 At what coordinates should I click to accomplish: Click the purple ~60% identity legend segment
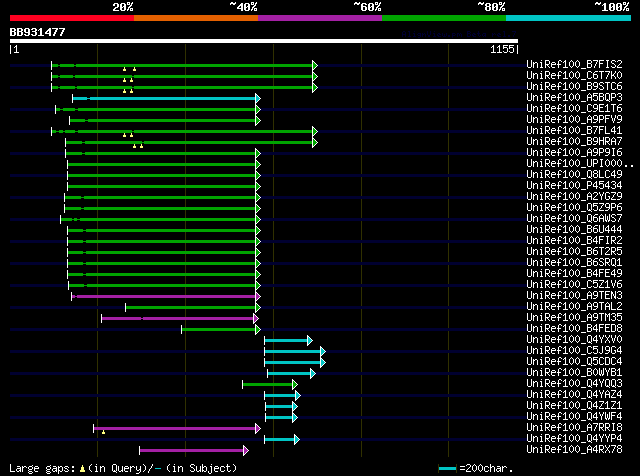click(320, 18)
